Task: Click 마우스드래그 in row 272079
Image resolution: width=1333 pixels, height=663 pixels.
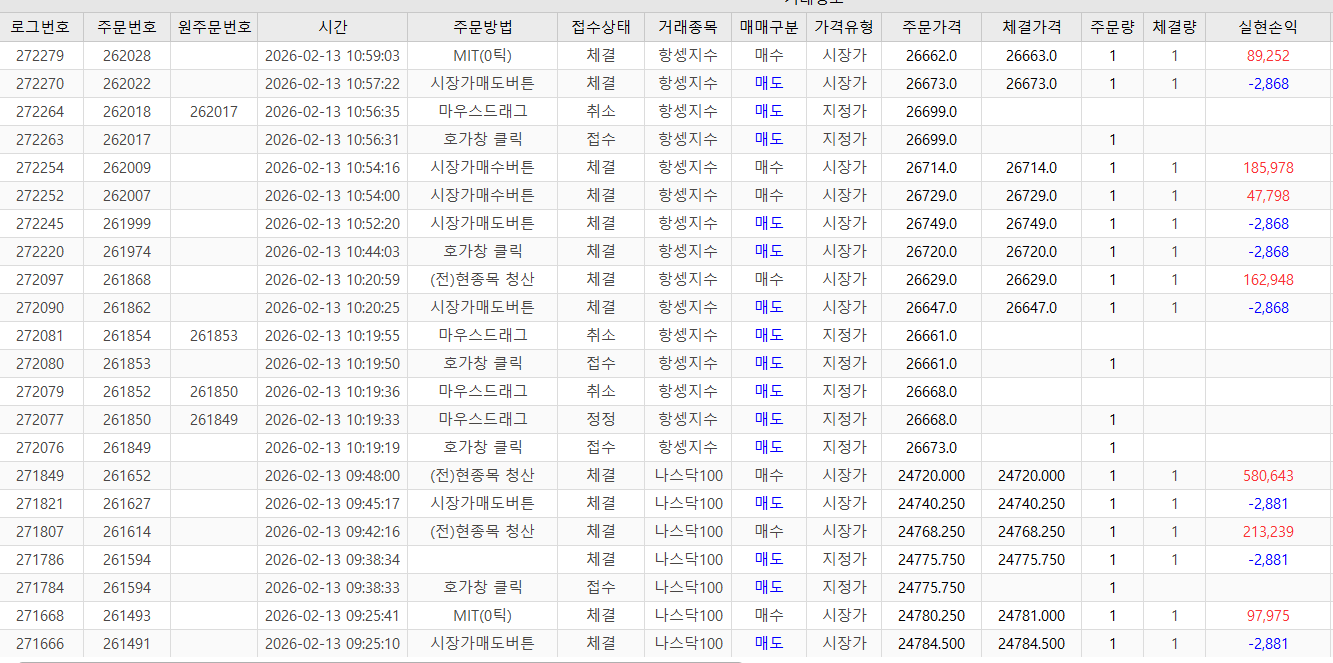Action: pyautogui.click(x=482, y=392)
